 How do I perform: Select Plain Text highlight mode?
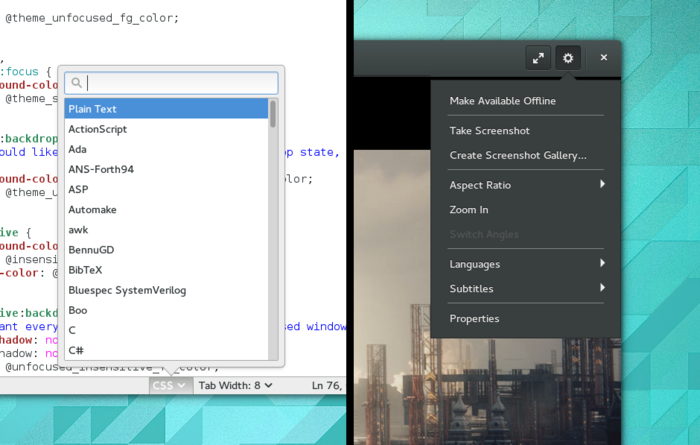[166, 109]
